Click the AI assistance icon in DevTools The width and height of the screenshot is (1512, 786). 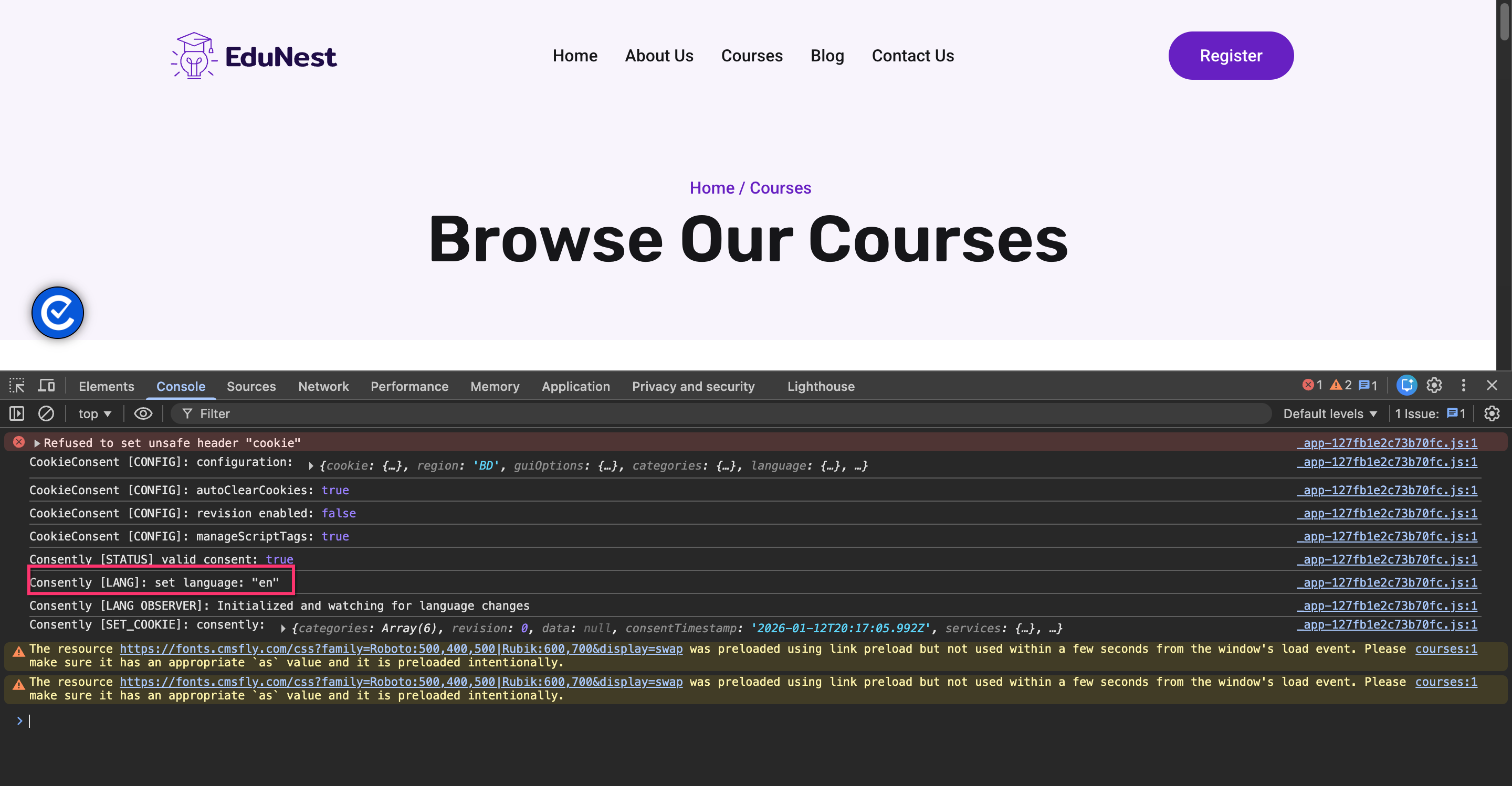pos(1406,385)
